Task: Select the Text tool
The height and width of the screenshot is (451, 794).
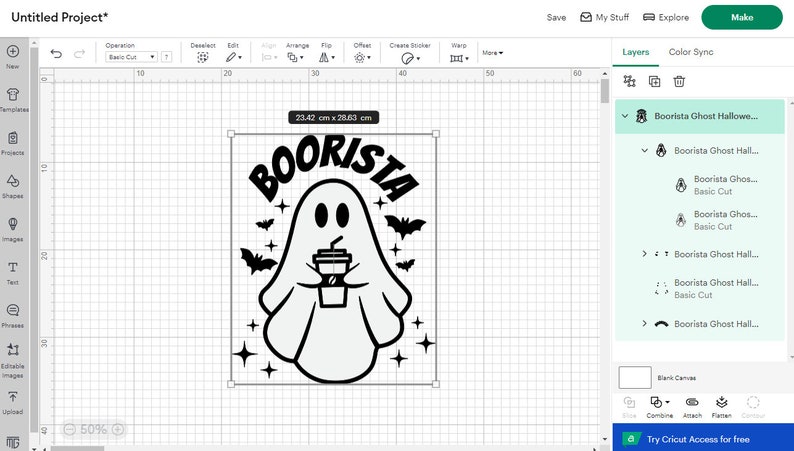Action: coord(13,272)
